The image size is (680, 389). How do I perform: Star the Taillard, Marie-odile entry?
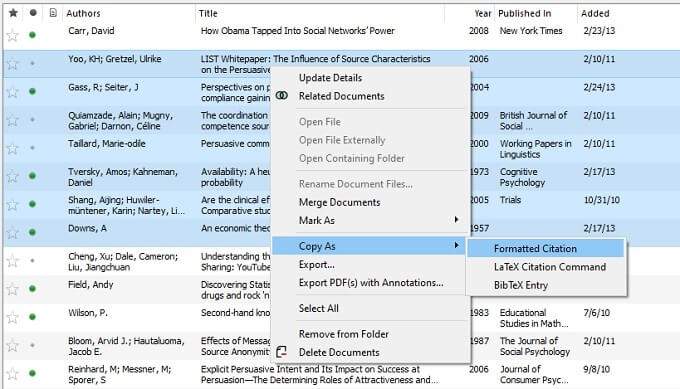tap(13, 148)
